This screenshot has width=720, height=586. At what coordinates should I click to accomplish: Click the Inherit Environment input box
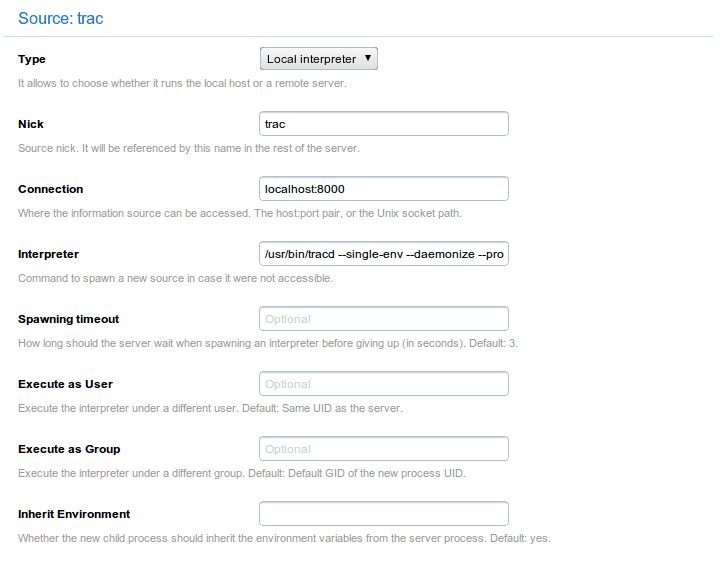point(383,514)
